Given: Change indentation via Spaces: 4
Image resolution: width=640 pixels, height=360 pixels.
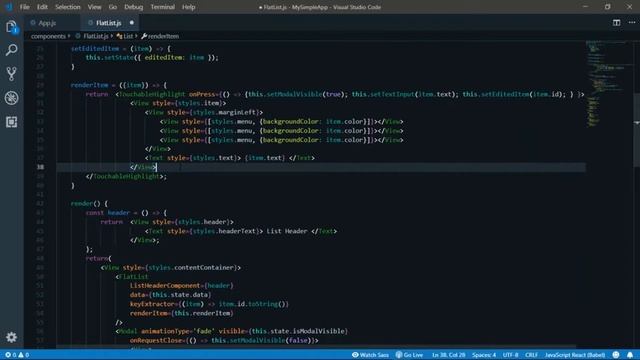Looking at the screenshot, I should [x=484, y=355].
